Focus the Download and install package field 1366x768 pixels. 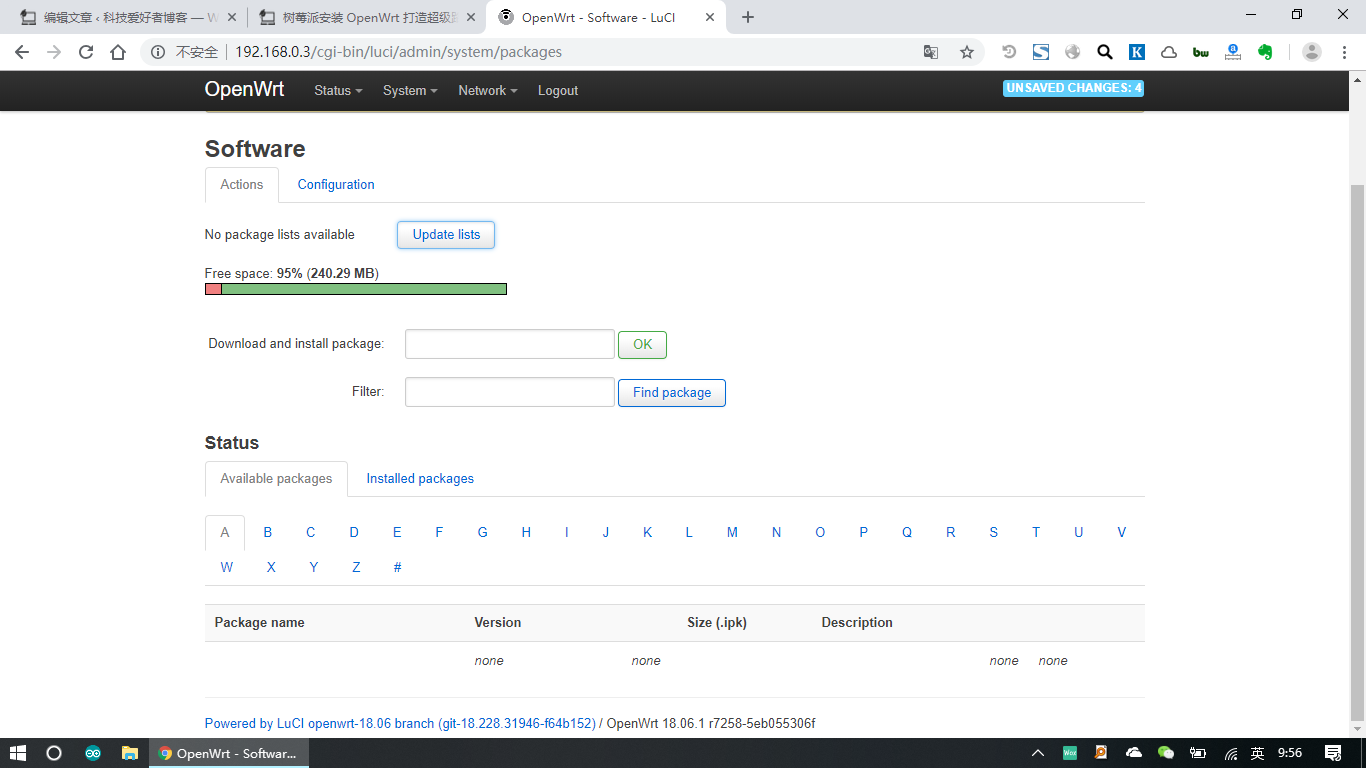[509, 344]
